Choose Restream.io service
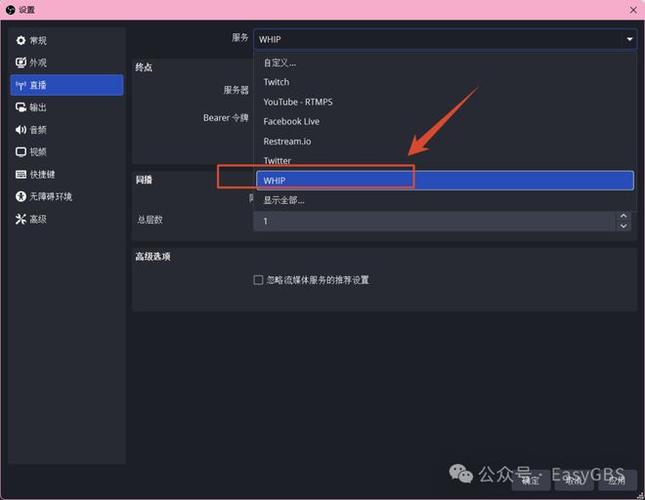Image resolution: width=645 pixels, height=500 pixels. point(445,141)
